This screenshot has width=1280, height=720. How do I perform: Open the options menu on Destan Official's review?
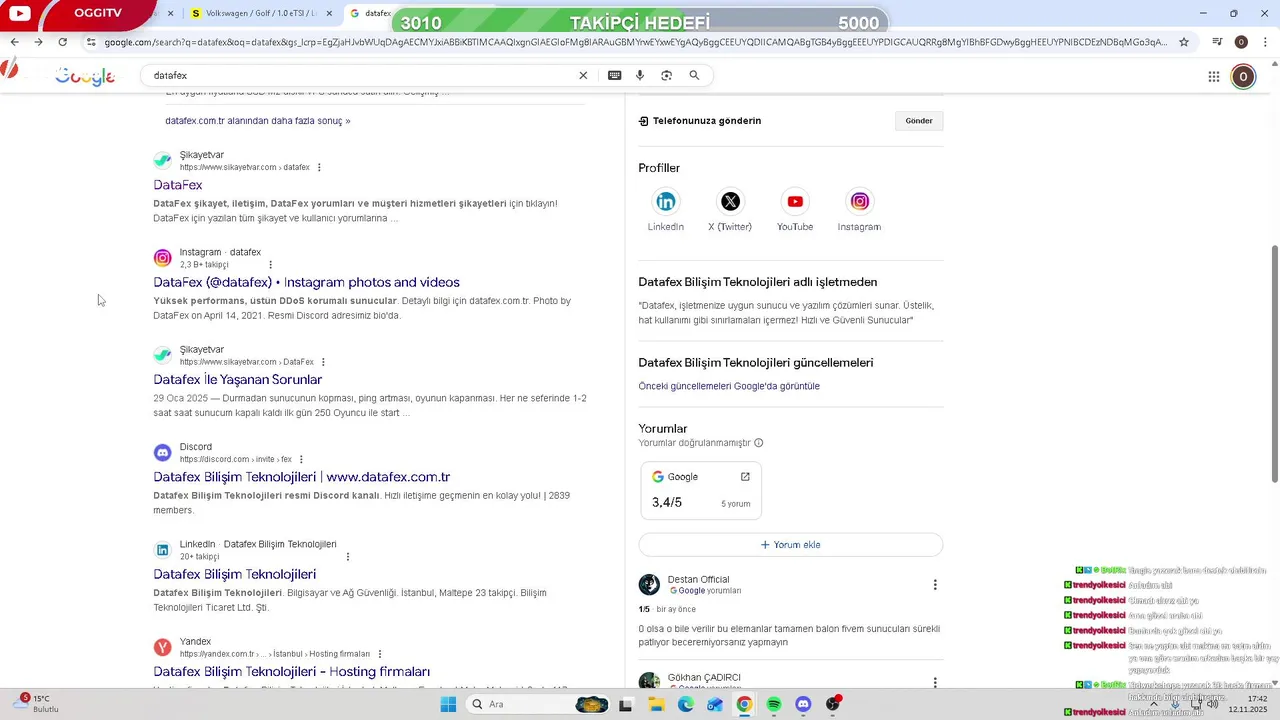tap(935, 585)
